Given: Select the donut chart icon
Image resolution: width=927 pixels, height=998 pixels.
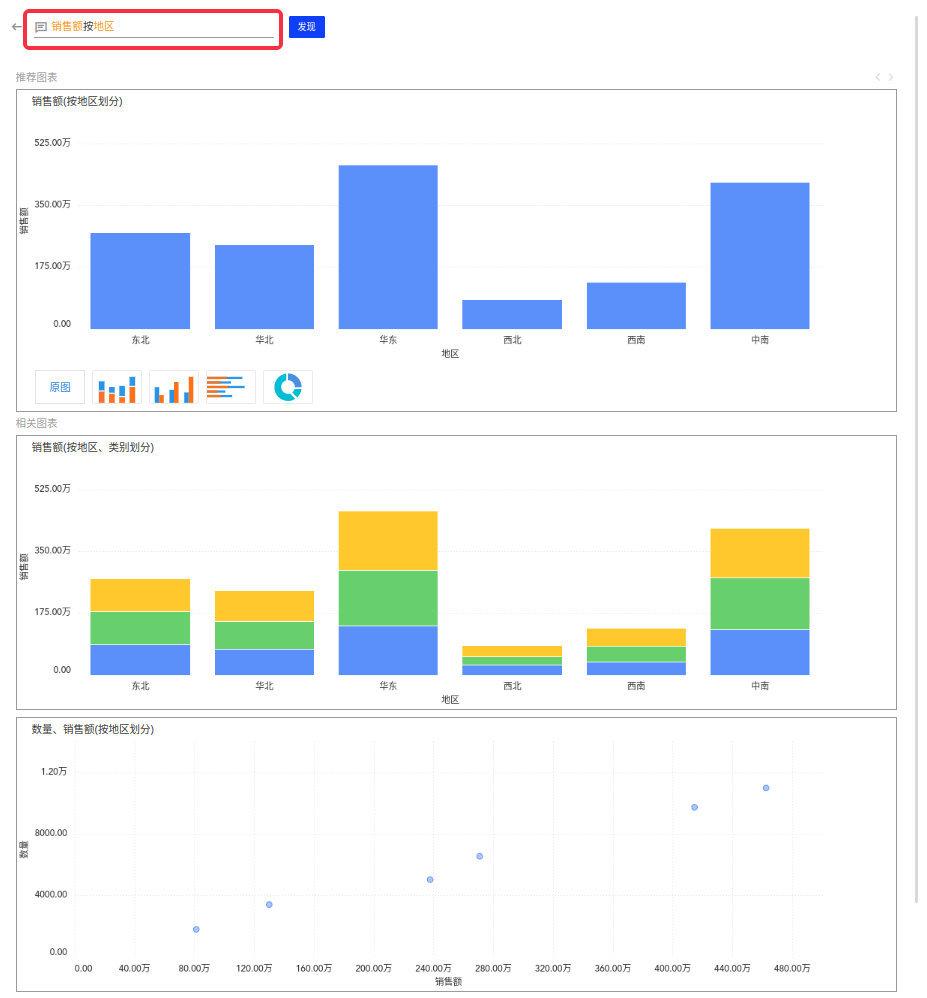Looking at the screenshot, I should tap(288, 387).
